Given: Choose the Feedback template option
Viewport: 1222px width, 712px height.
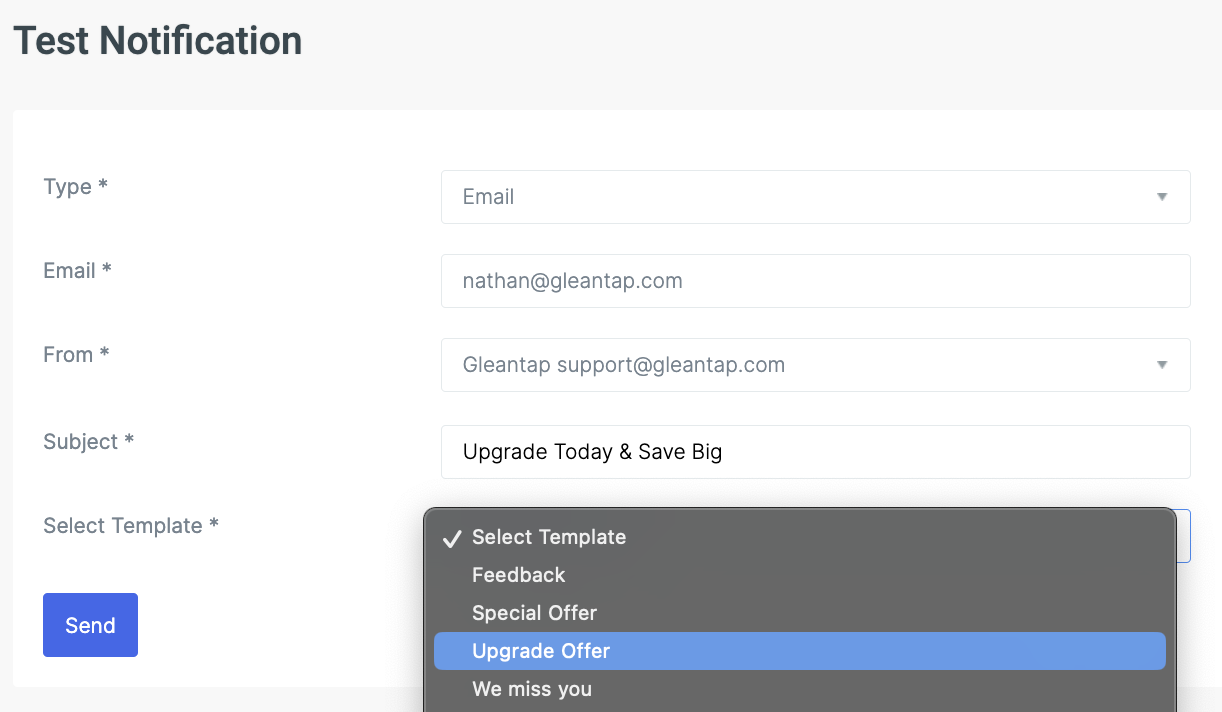Looking at the screenshot, I should click(x=518, y=575).
